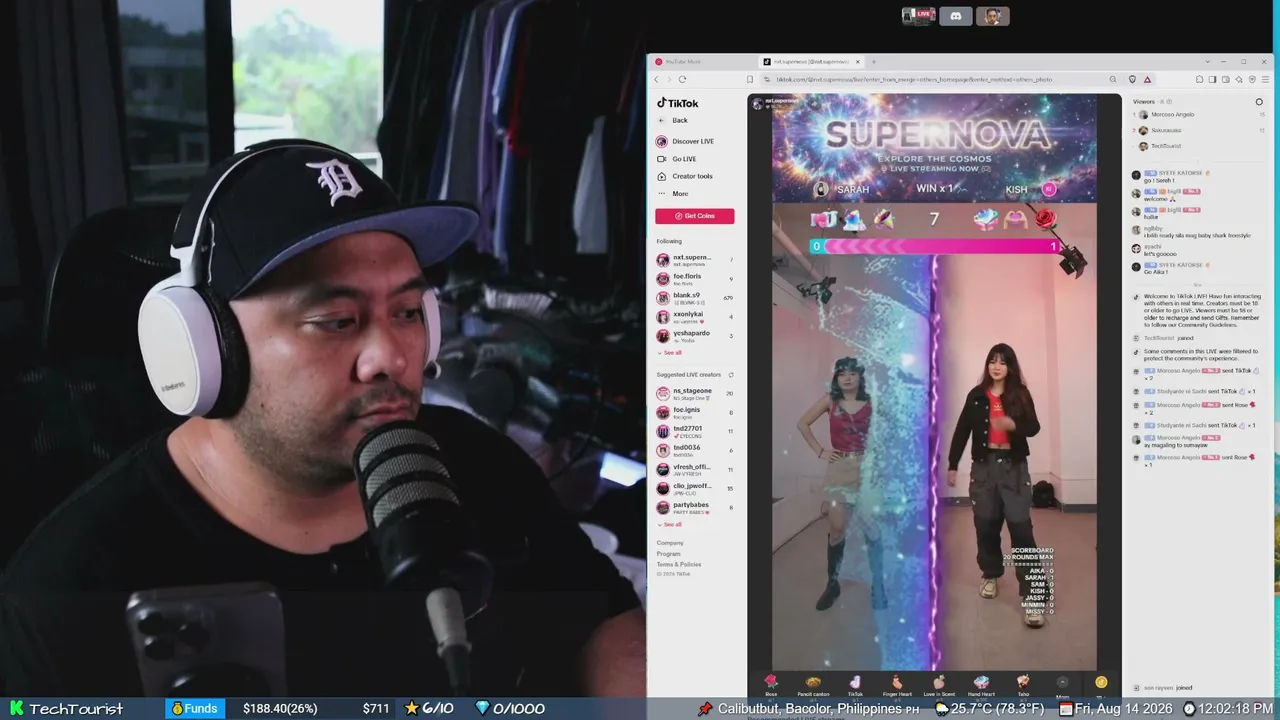
Task: Click the Get Coins button
Action: pyautogui.click(x=694, y=216)
